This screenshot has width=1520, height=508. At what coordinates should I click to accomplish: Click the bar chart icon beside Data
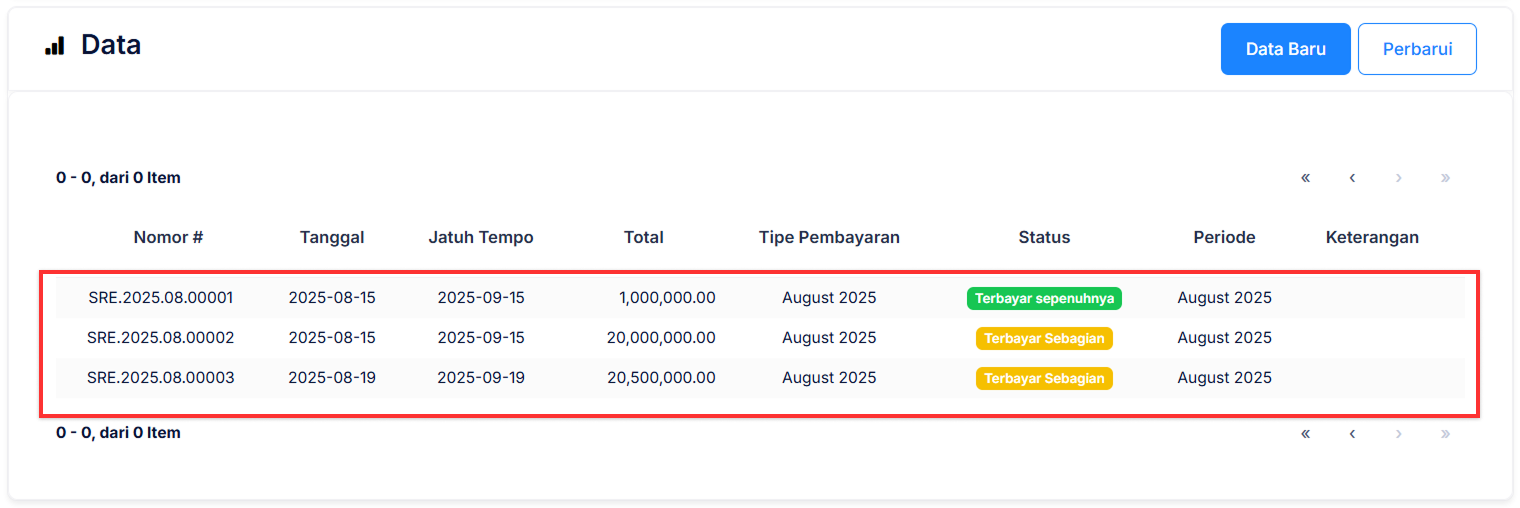click(55, 45)
